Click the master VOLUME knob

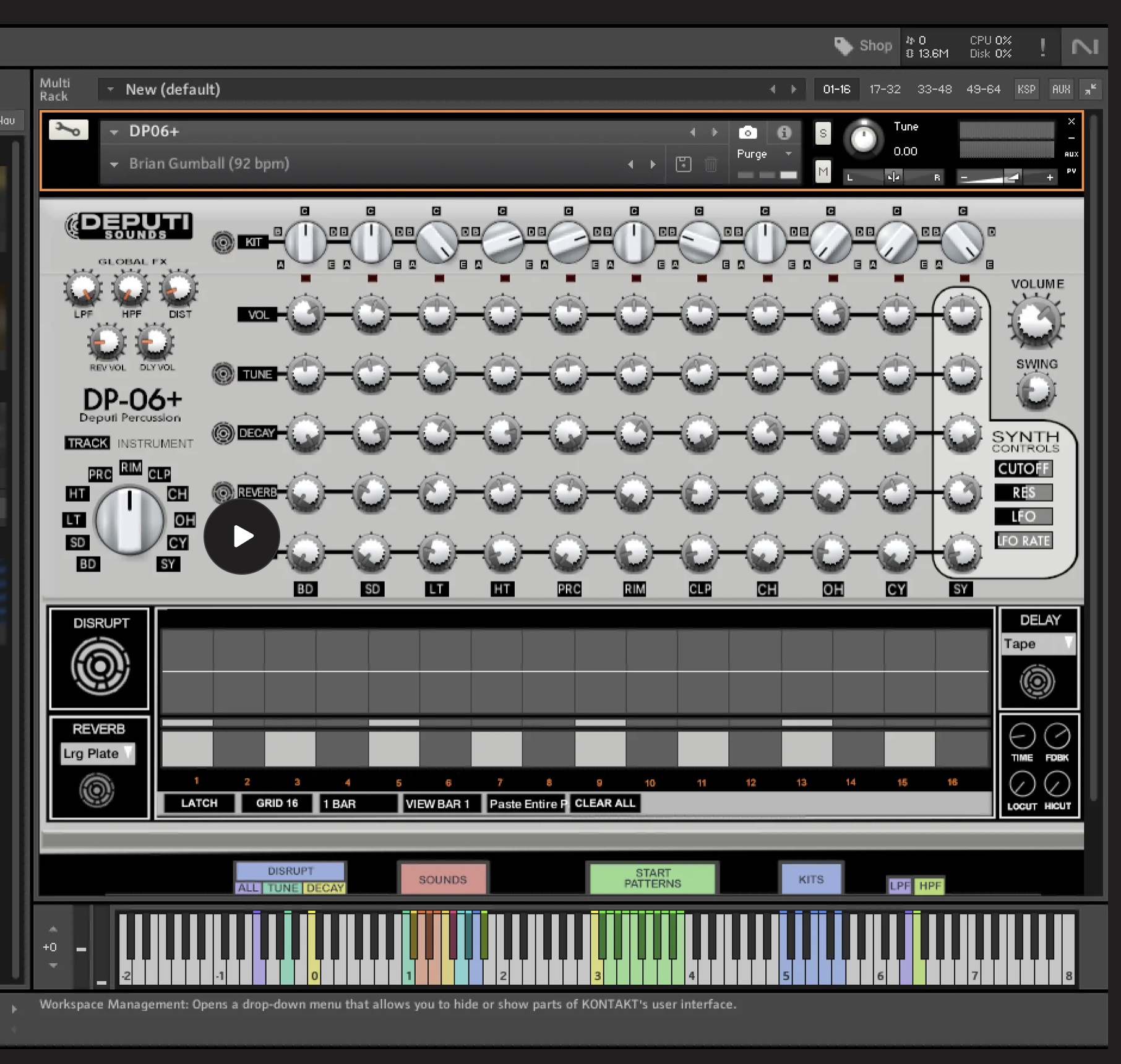tap(1036, 322)
